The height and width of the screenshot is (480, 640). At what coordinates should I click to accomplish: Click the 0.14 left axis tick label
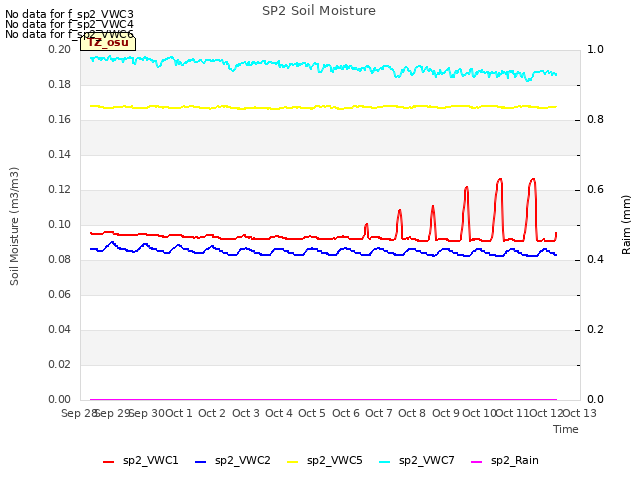[x=60, y=155]
